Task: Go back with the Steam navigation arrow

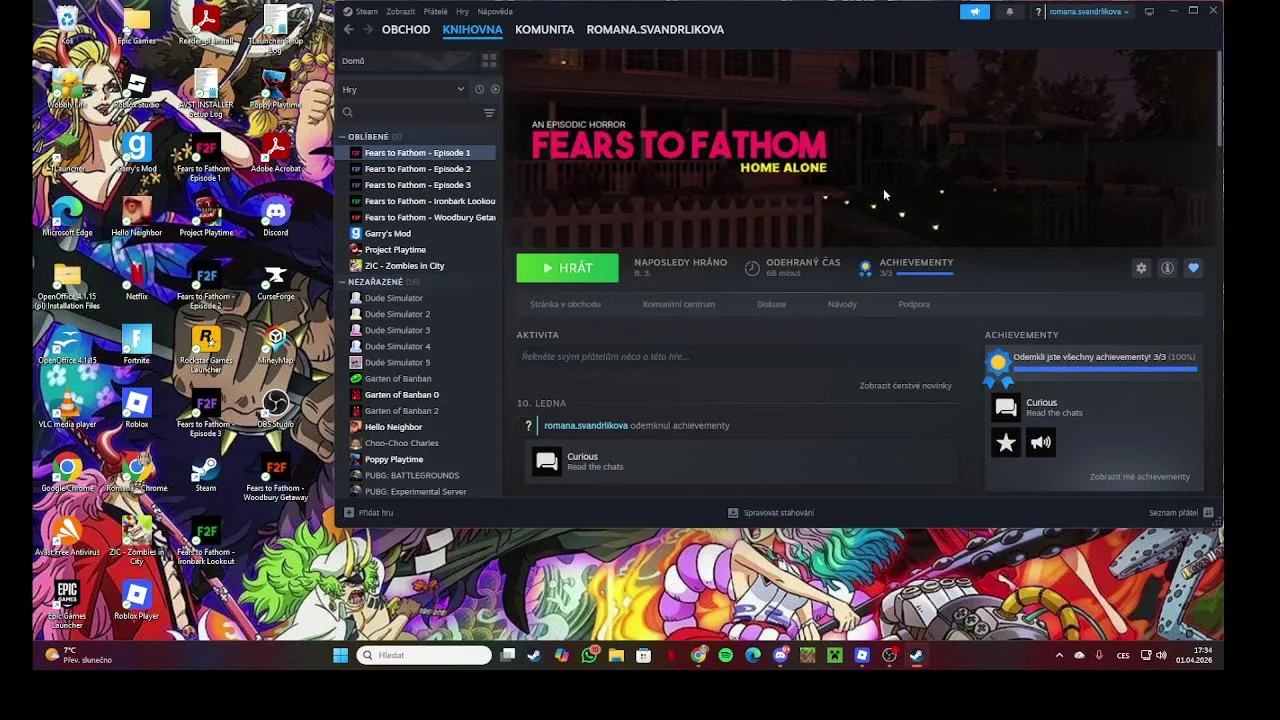Action: pos(348,29)
